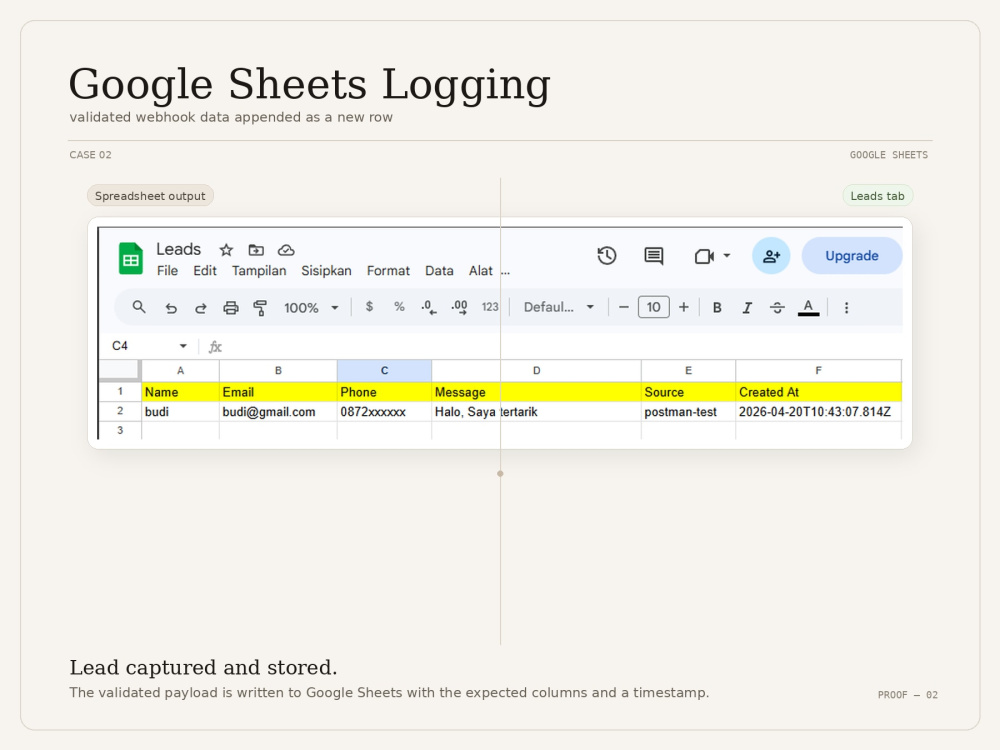The height and width of the screenshot is (750, 1000).
Task: Select column F header
Action: pyautogui.click(x=818, y=371)
